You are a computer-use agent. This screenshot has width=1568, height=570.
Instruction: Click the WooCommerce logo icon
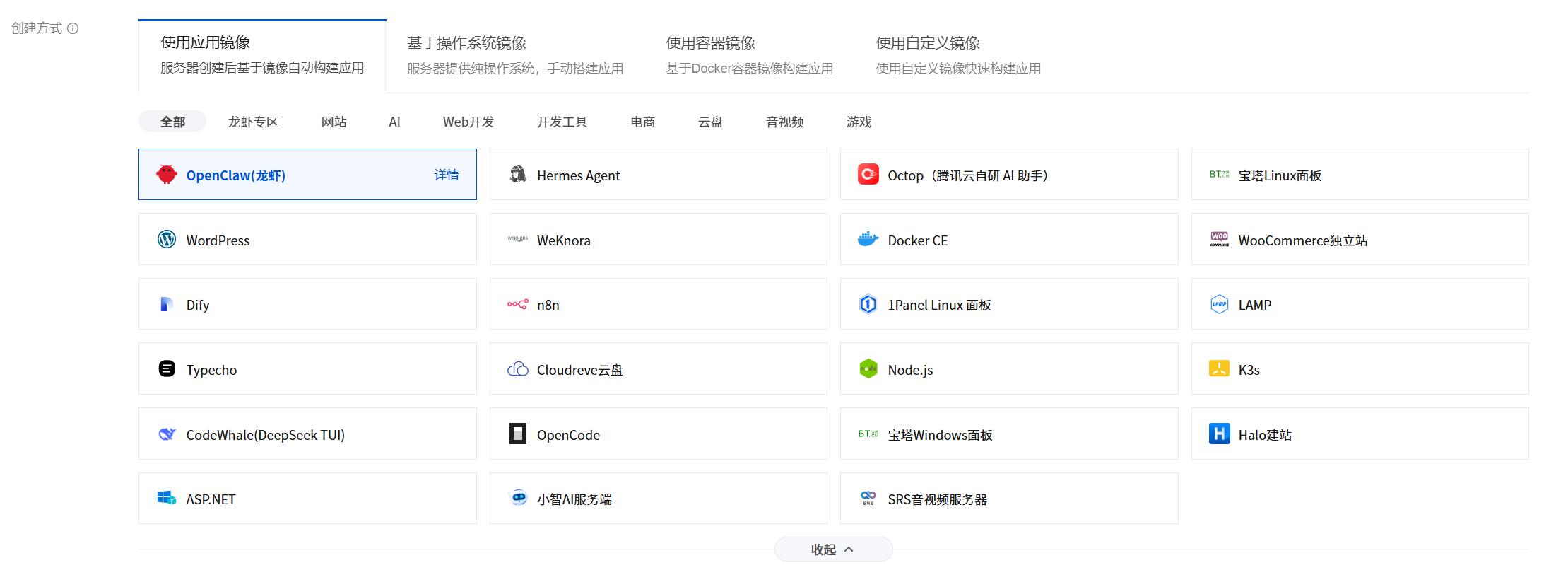coord(1219,239)
